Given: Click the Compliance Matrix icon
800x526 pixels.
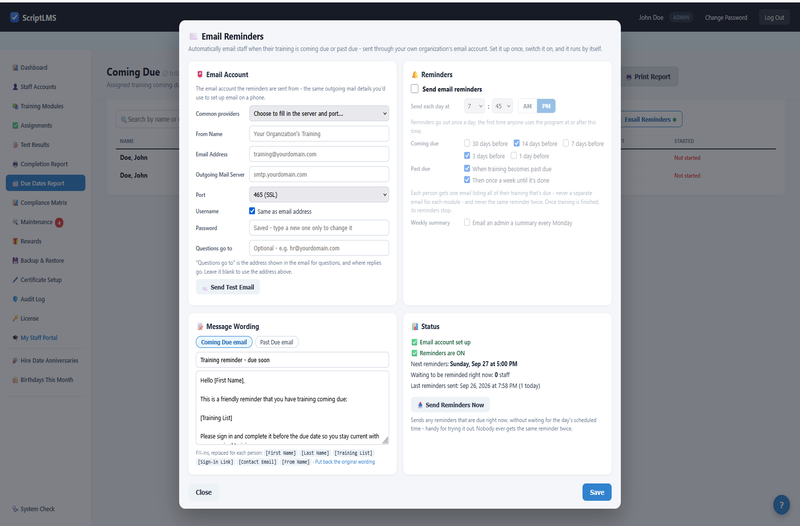Looking at the screenshot, I should point(15,203).
